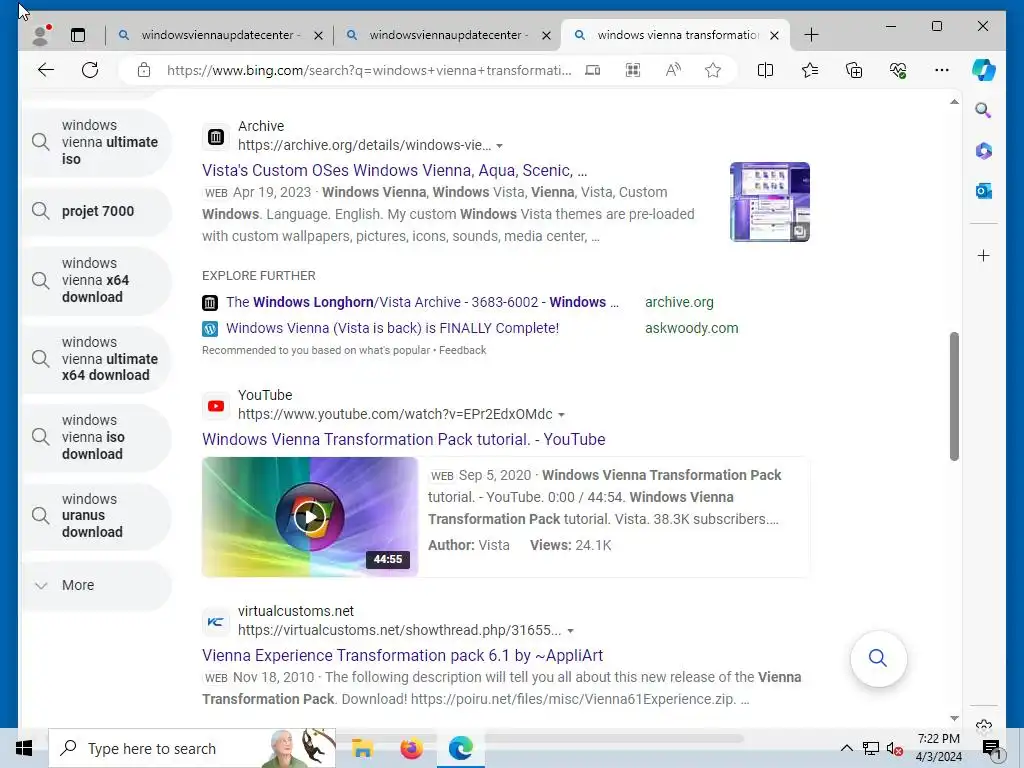1024x768 pixels.
Task: Select the windows vienna transformation tab
Action: pyautogui.click(x=676, y=35)
